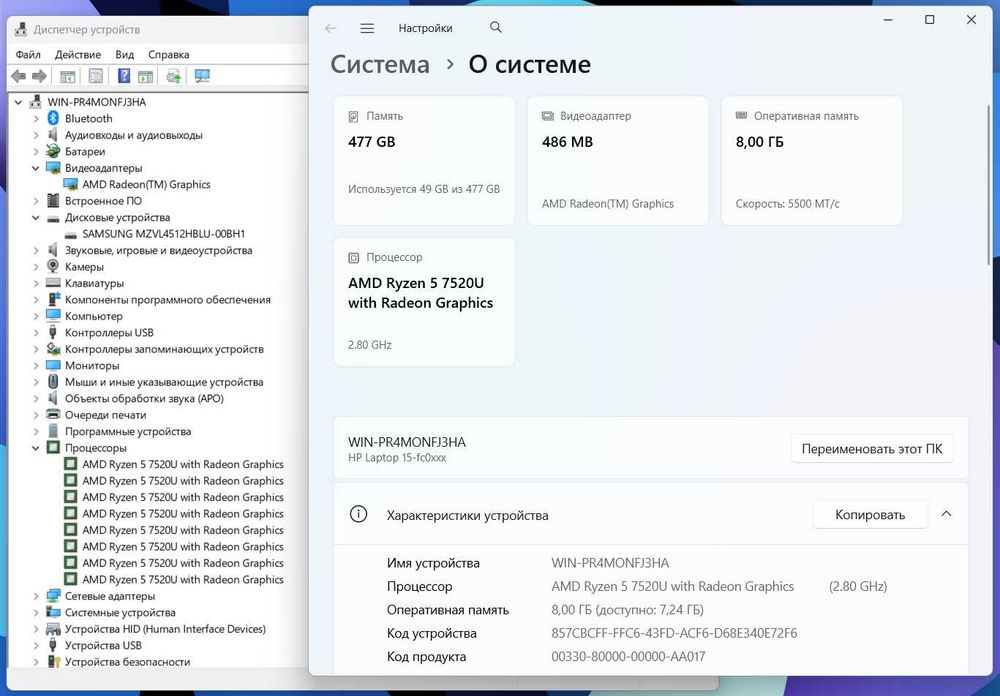This screenshot has width=1000, height=696.
Task: Click the Сетевые адаптеры network icon
Action: point(54,596)
